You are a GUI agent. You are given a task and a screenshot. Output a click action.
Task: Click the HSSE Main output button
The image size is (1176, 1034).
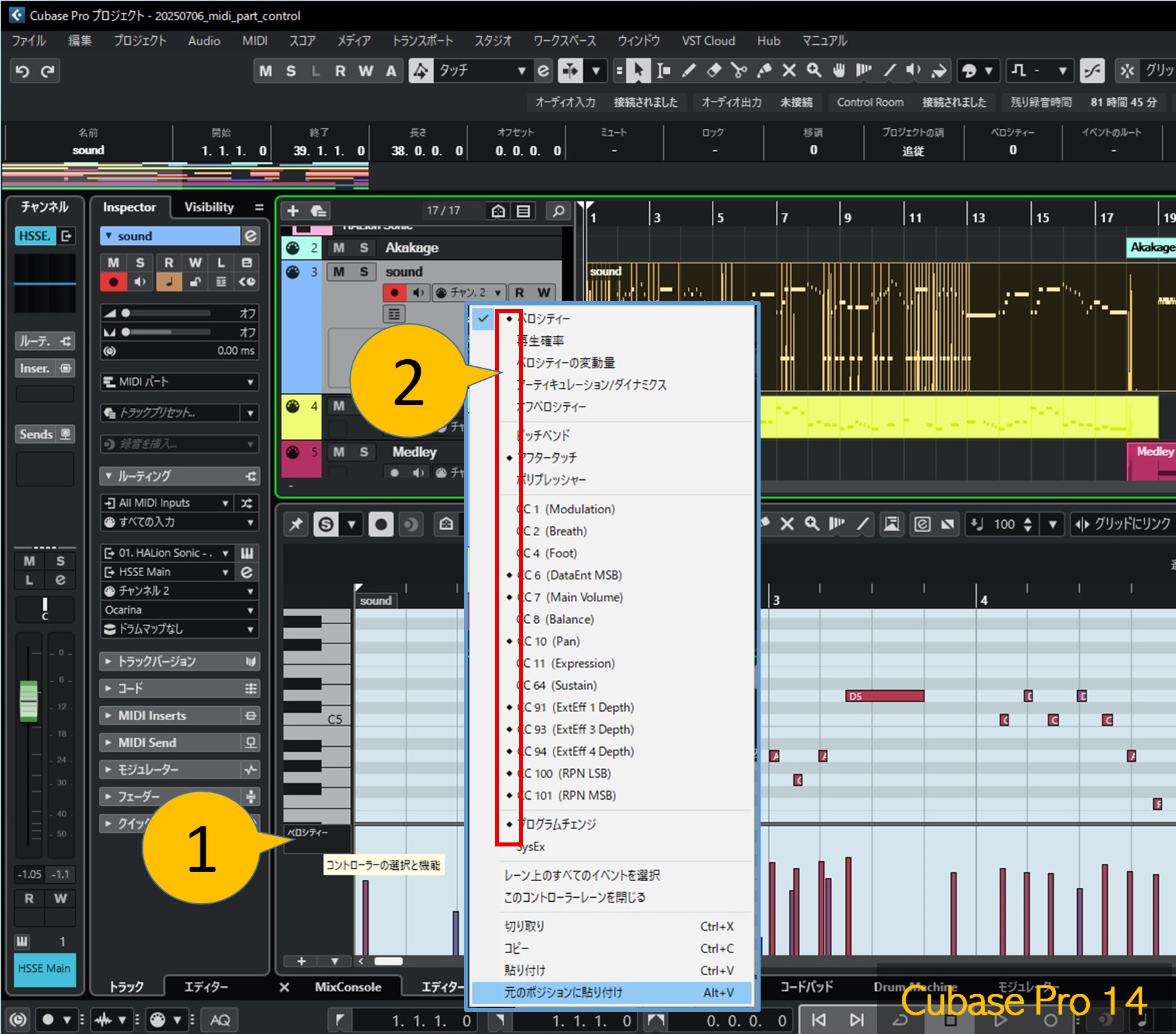(x=45, y=969)
